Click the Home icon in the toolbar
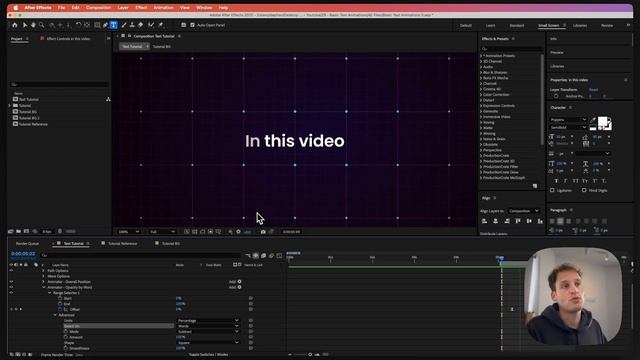This screenshot has width=640, height=360. [x=15, y=25]
